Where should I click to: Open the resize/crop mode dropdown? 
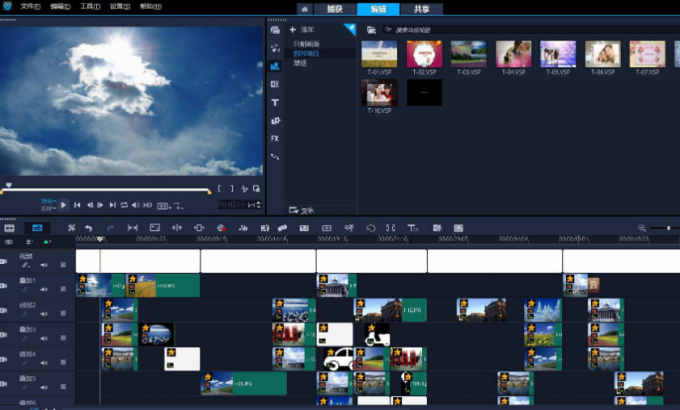tap(178, 206)
